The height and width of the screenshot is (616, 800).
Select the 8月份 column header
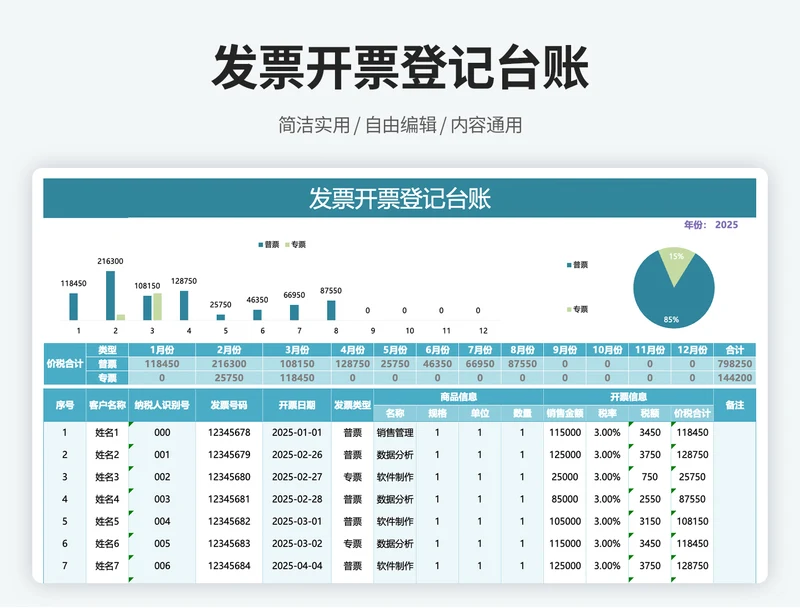[522, 350]
